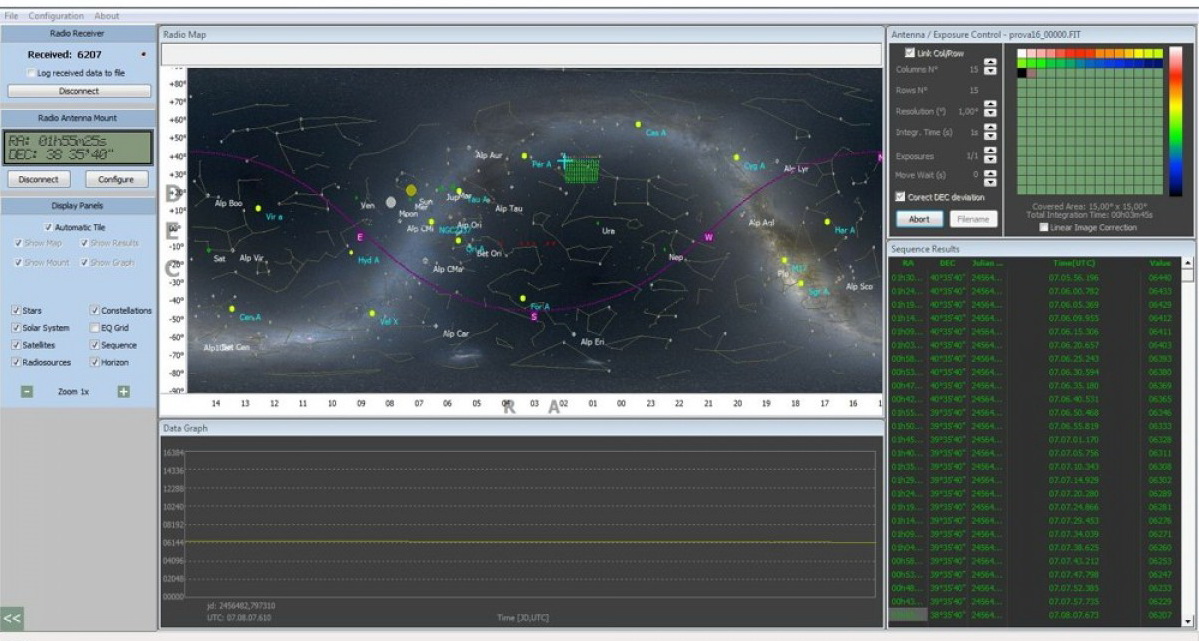Click the DEC column header in Sequence Results
The height and width of the screenshot is (641, 1199).
pos(947,263)
